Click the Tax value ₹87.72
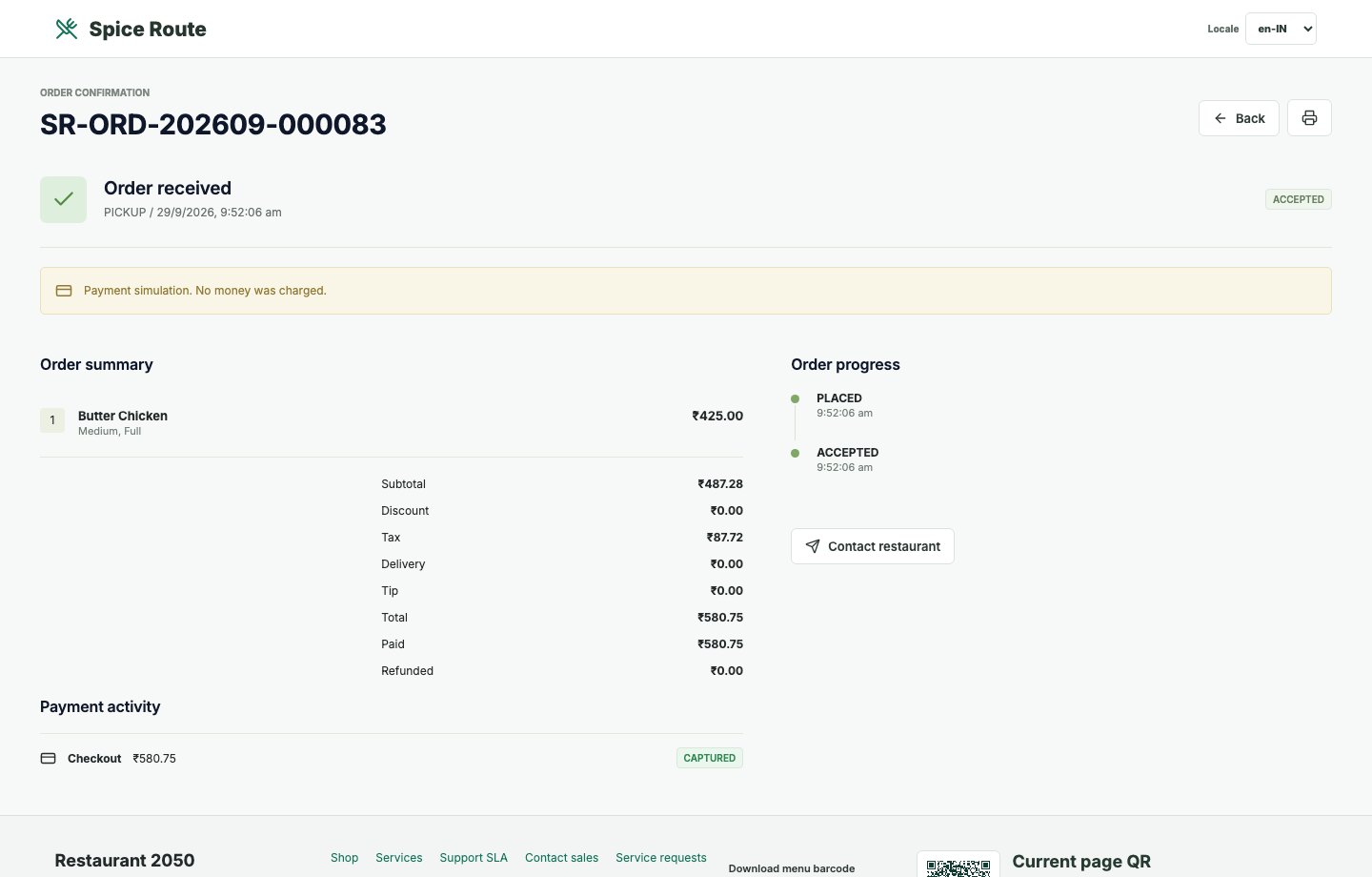 pyautogui.click(x=724, y=538)
